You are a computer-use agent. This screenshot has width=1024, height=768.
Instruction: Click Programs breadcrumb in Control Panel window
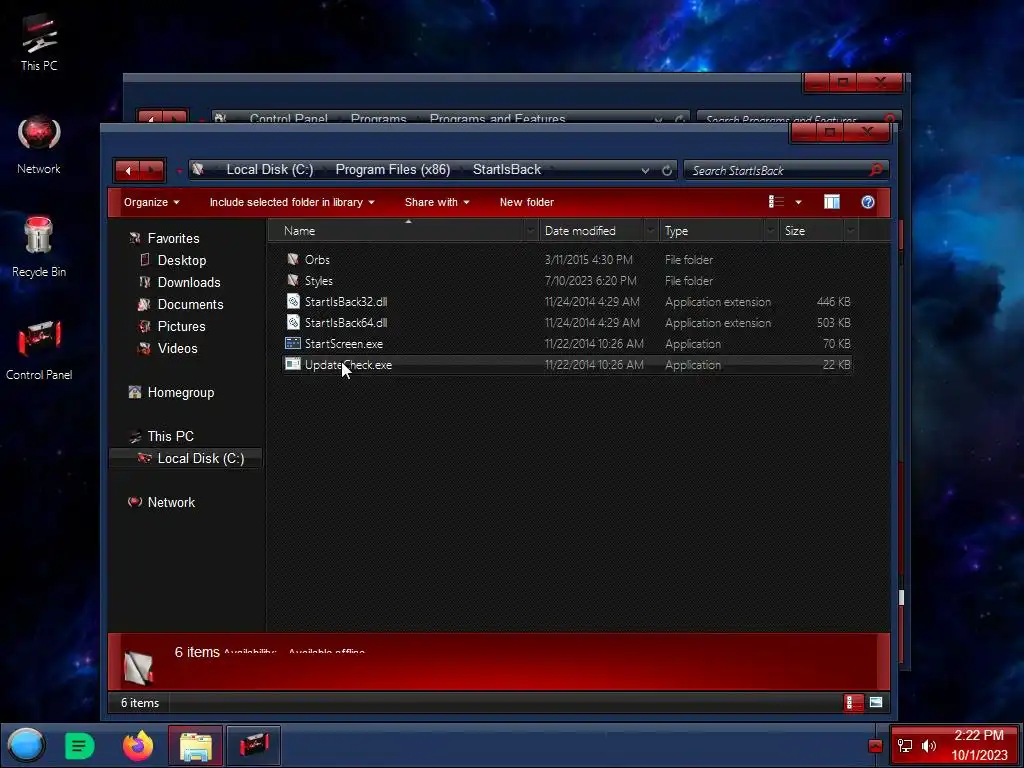point(378,119)
